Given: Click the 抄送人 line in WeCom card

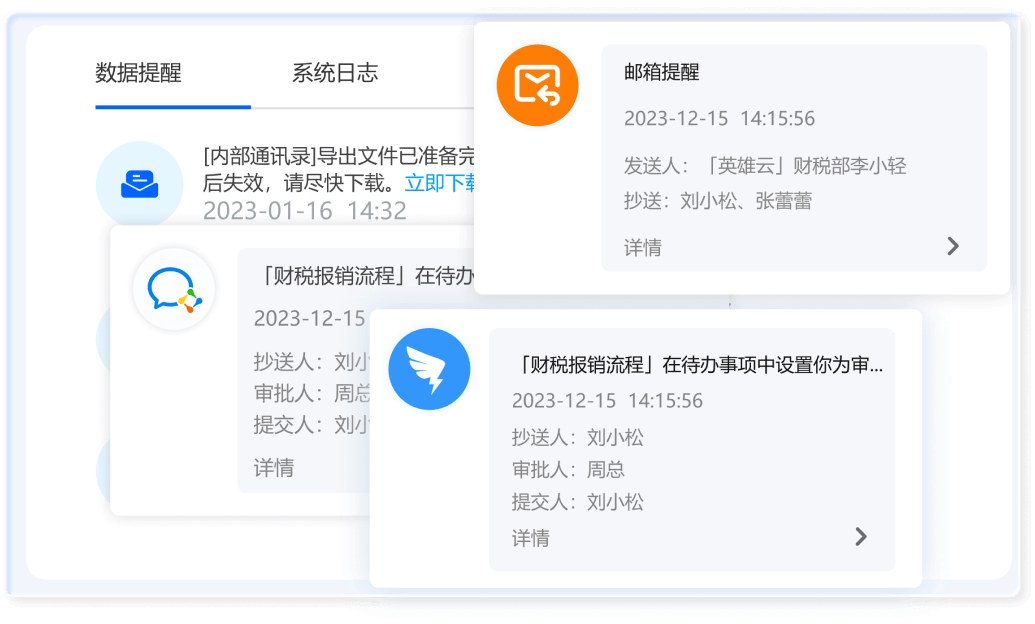Looking at the screenshot, I should 312,362.
